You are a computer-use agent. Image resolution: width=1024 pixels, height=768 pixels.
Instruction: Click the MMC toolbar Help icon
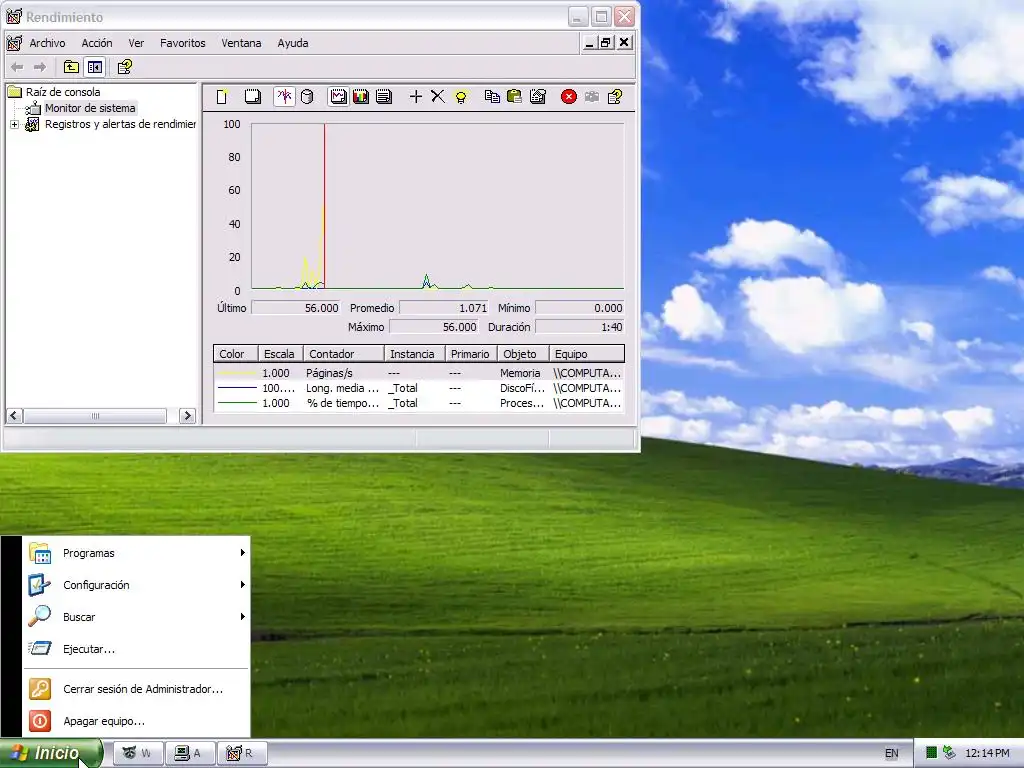pyautogui.click(x=125, y=67)
